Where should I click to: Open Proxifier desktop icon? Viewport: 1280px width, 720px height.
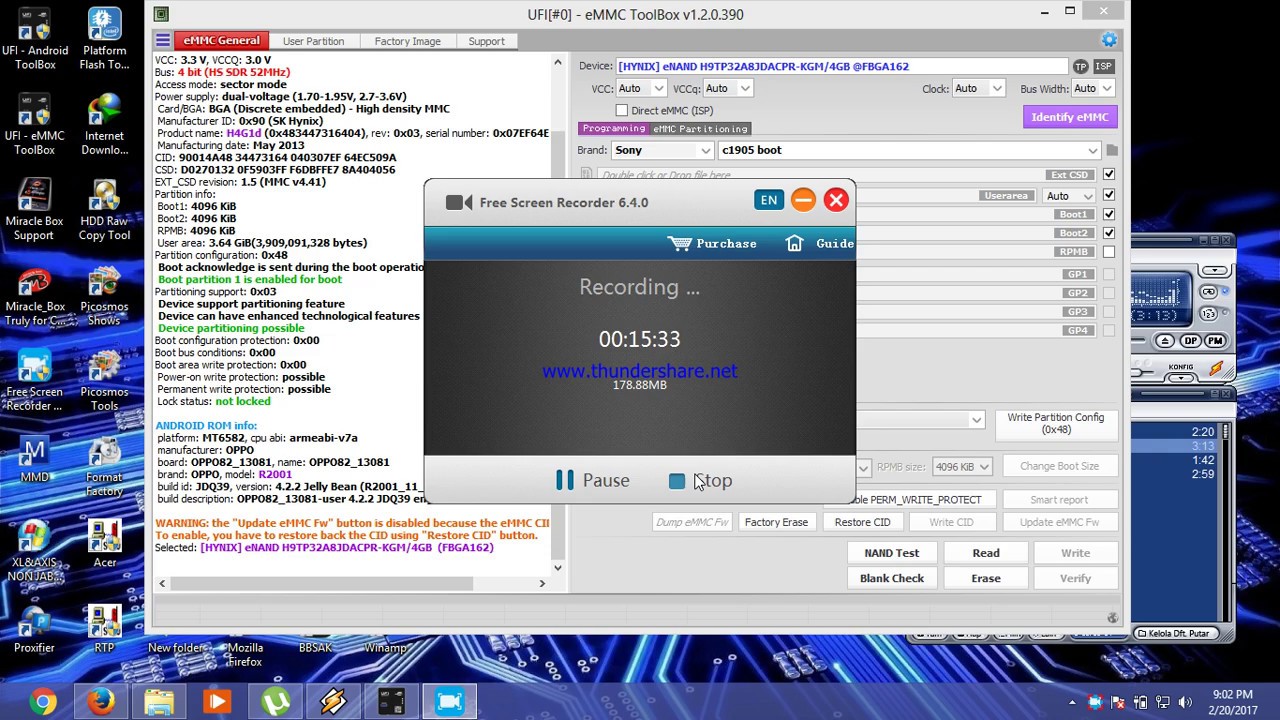click(35, 631)
